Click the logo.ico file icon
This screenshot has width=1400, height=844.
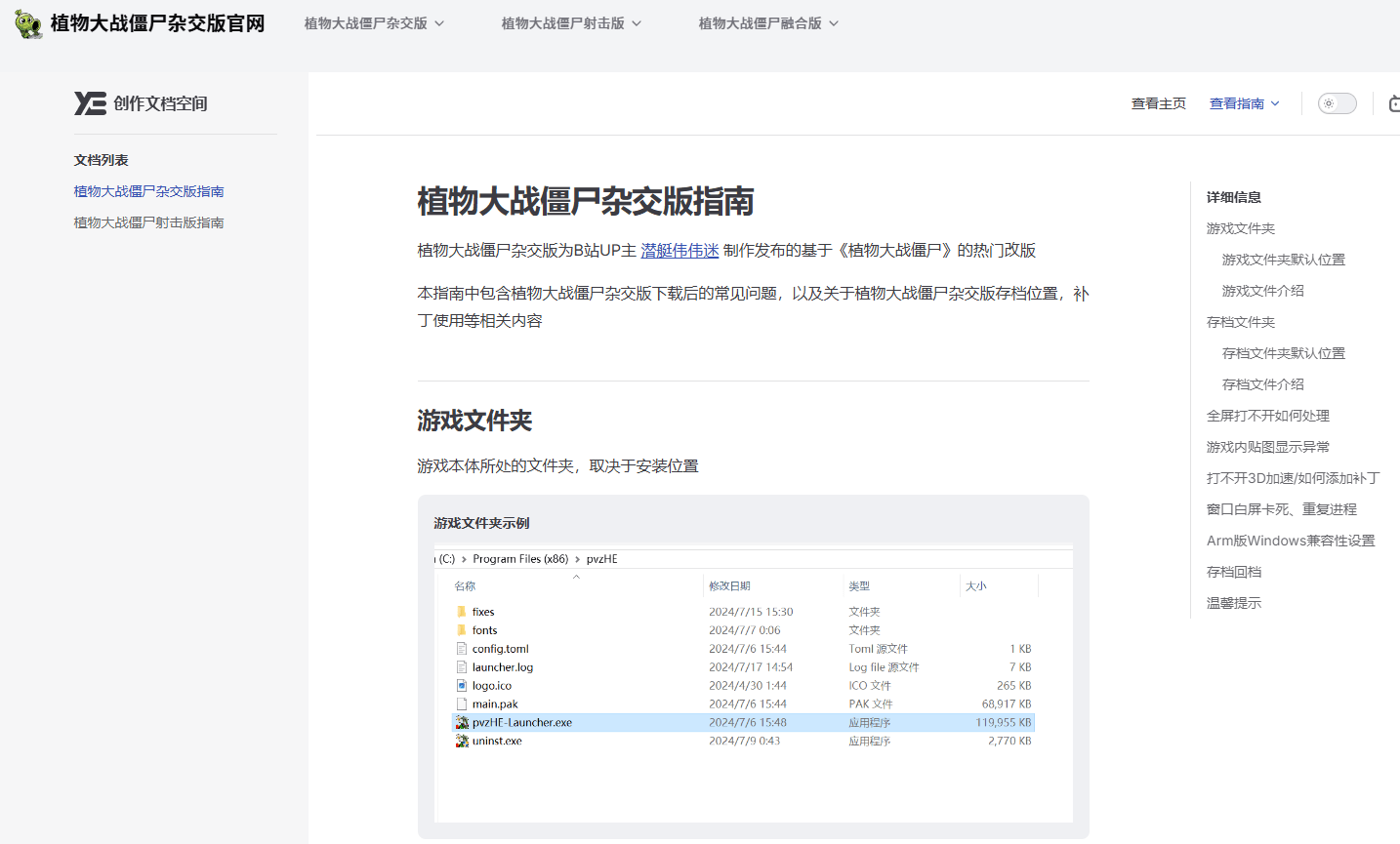(463, 685)
